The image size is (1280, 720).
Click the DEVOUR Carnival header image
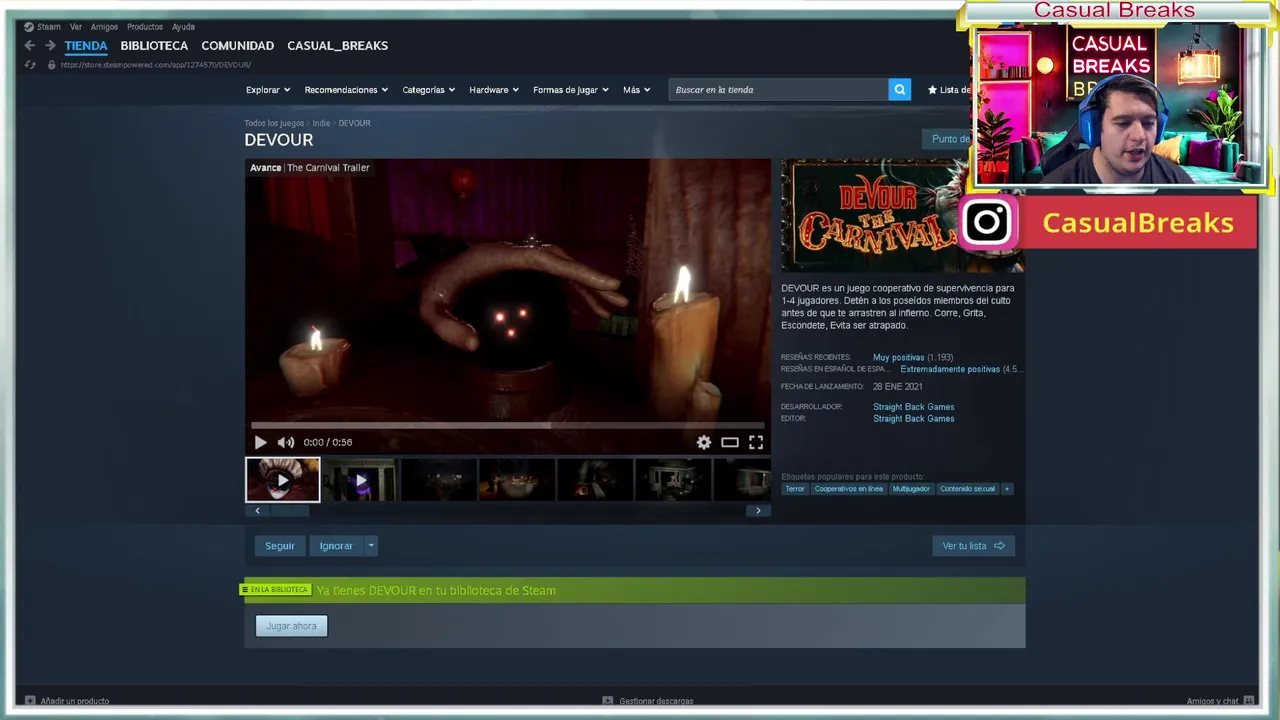point(903,215)
